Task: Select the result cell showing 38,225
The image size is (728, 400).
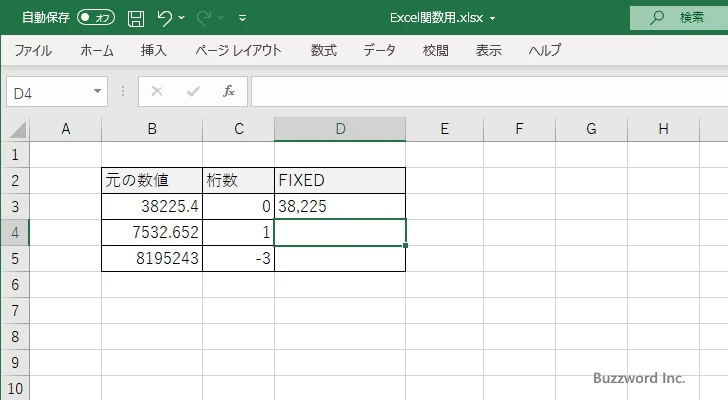Action: [x=340, y=206]
